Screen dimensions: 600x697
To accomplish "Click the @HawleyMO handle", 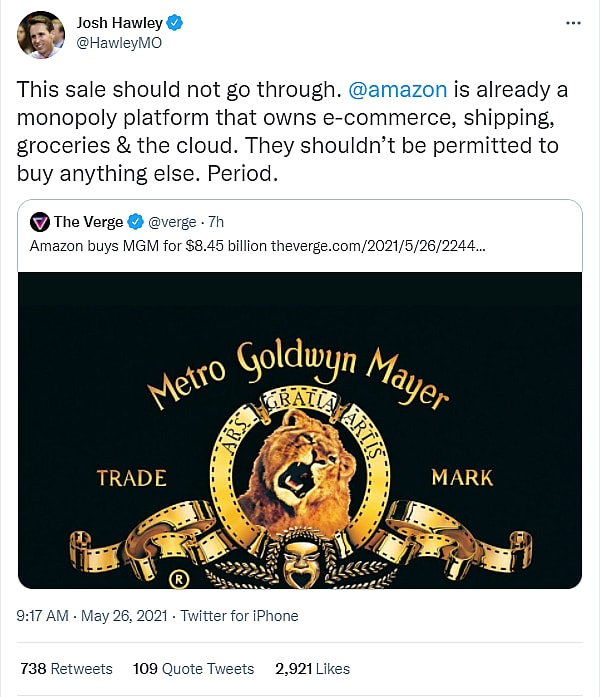I will coord(119,43).
